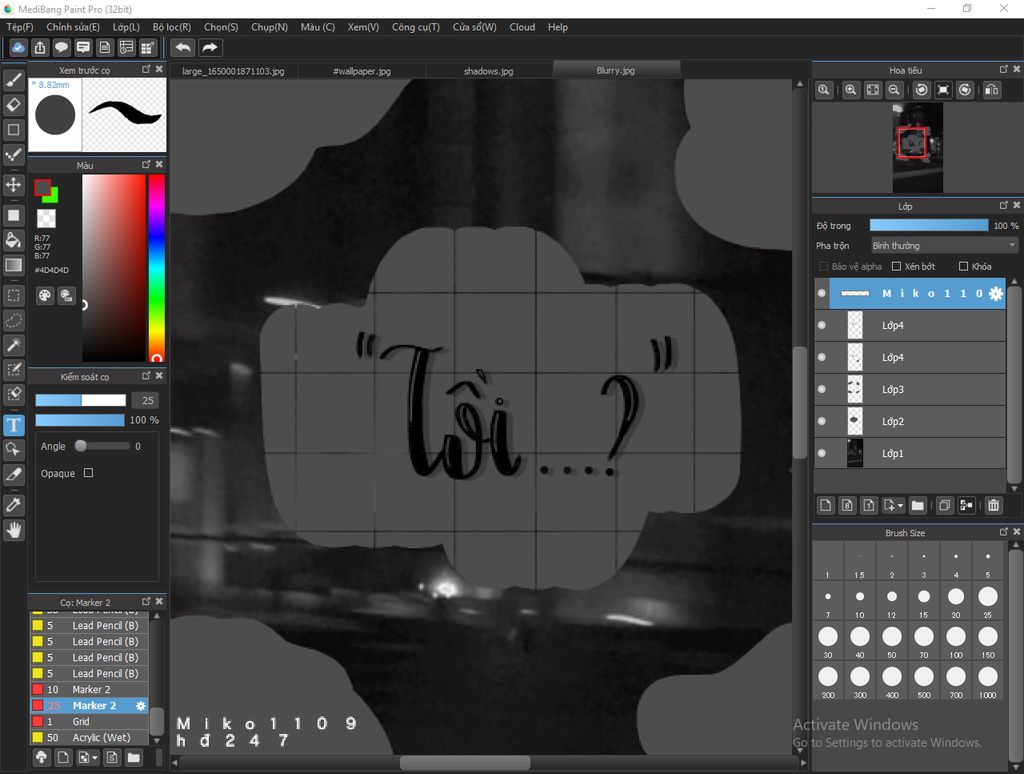
Task: Download cloud brush icon below brush list
Action: 41,757
